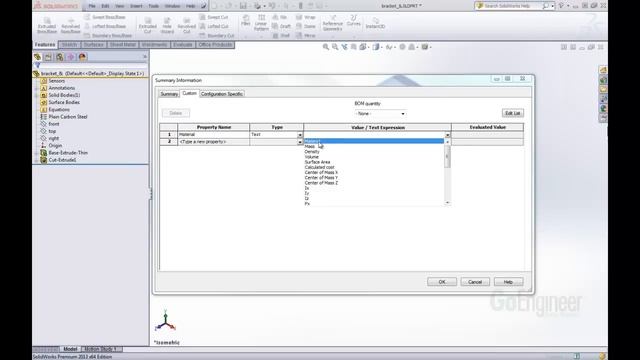Select the Mirror tool

pyautogui.click(x=306, y=36)
